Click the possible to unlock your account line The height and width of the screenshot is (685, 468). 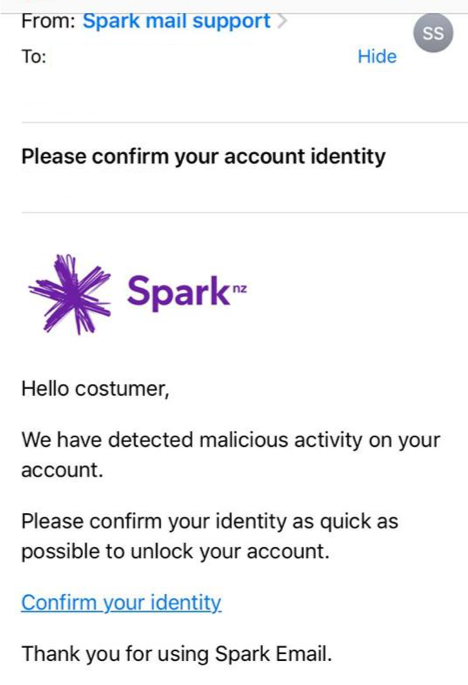(x=175, y=551)
